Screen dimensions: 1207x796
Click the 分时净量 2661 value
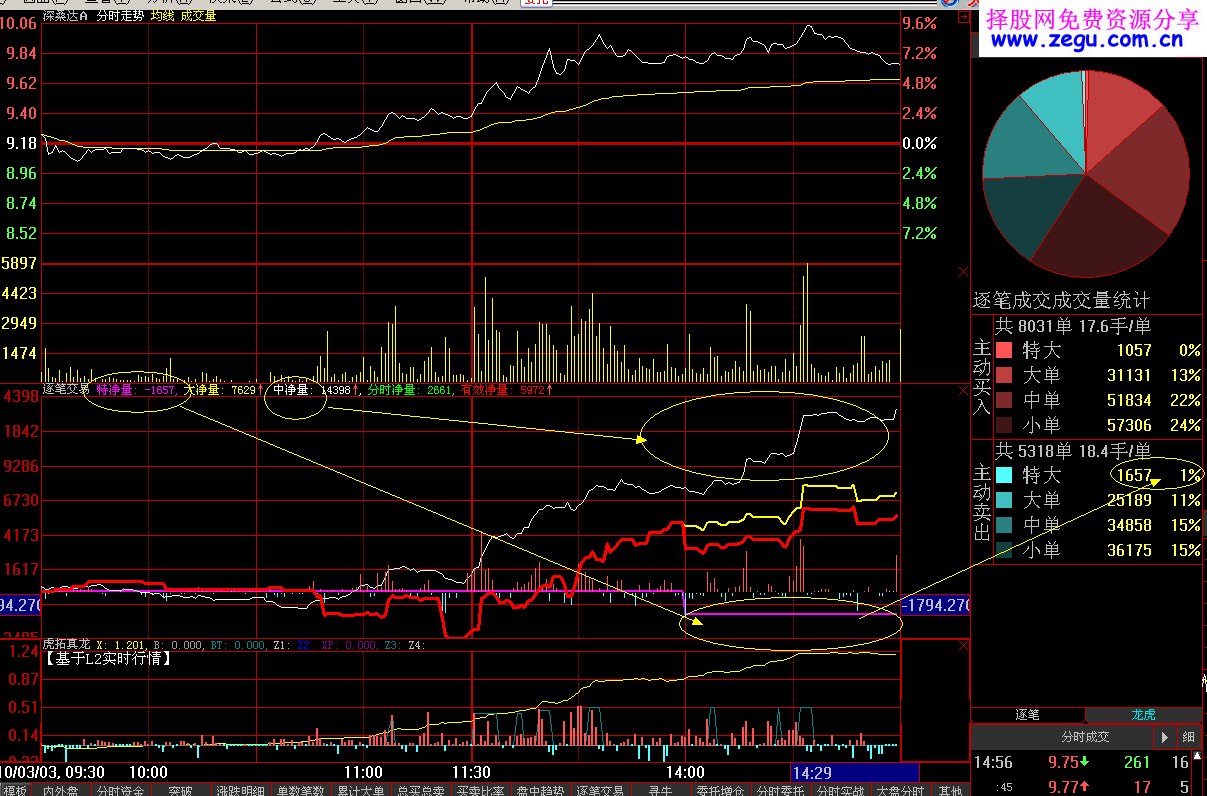[x=409, y=390]
